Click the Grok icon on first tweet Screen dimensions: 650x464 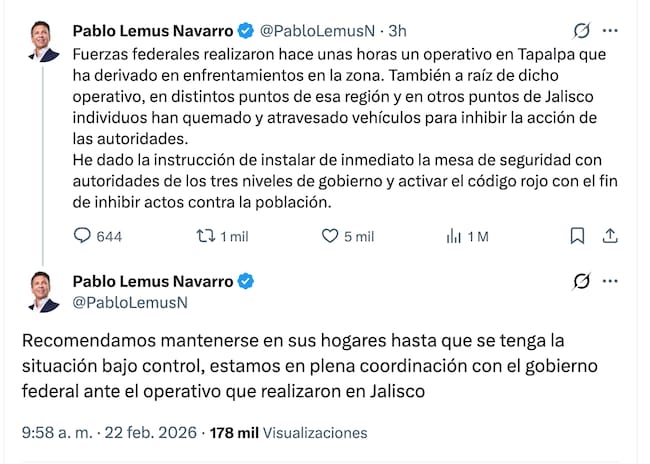582,30
